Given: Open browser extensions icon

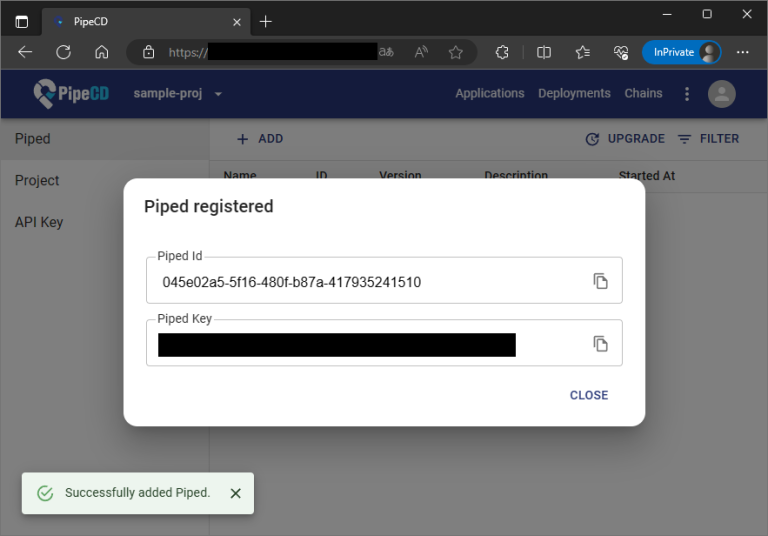Looking at the screenshot, I should click(x=503, y=52).
